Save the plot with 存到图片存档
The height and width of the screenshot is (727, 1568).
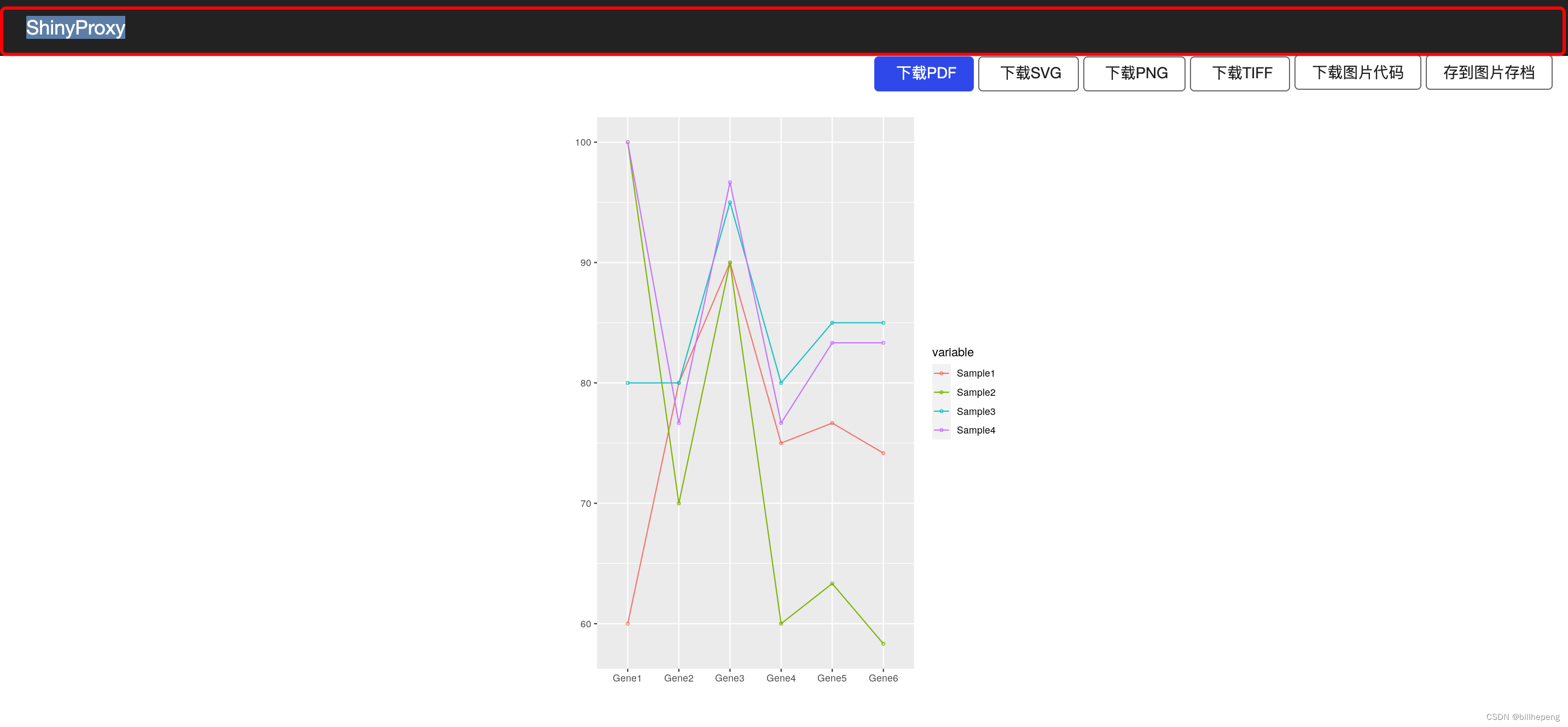tap(1488, 72)
